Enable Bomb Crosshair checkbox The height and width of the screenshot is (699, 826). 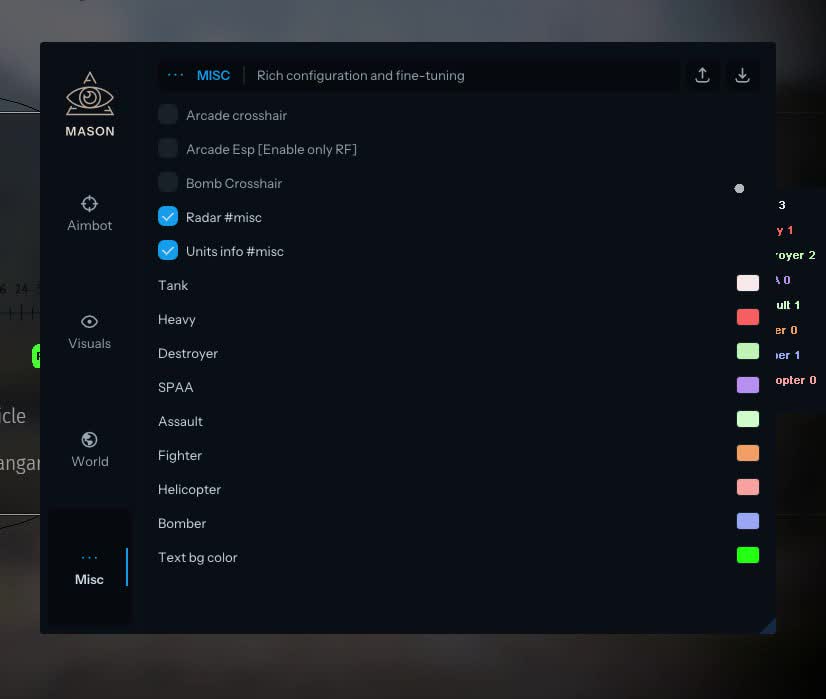tap(168, 183)
